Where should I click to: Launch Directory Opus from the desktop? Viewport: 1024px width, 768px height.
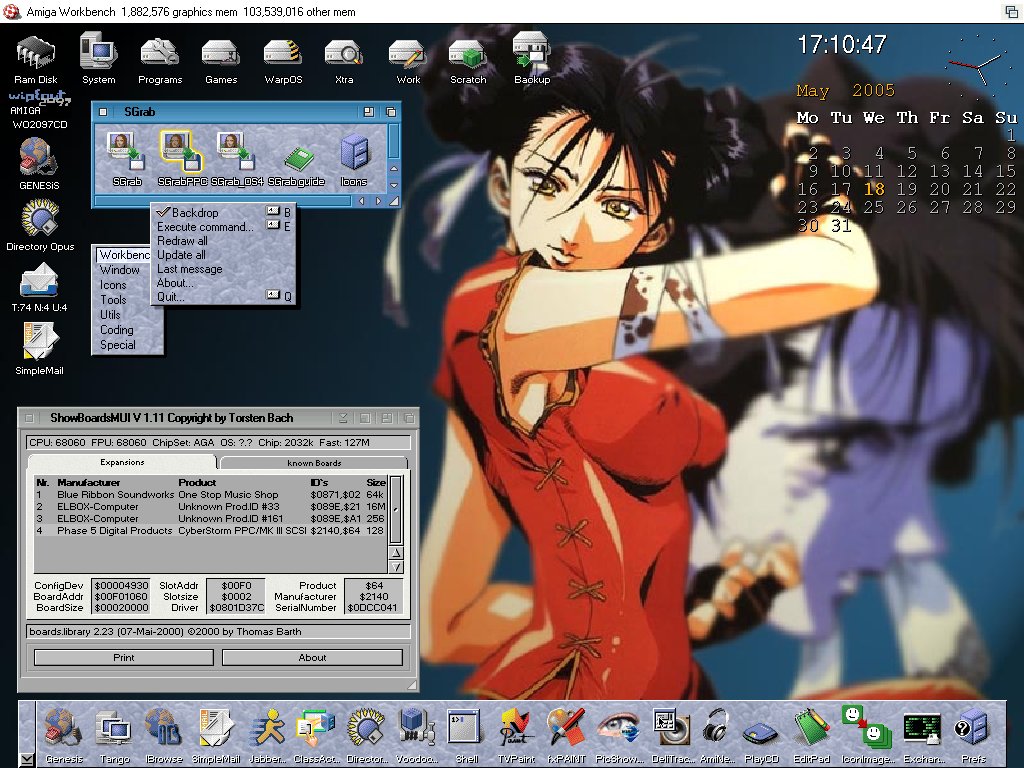[x=40, y=224]
